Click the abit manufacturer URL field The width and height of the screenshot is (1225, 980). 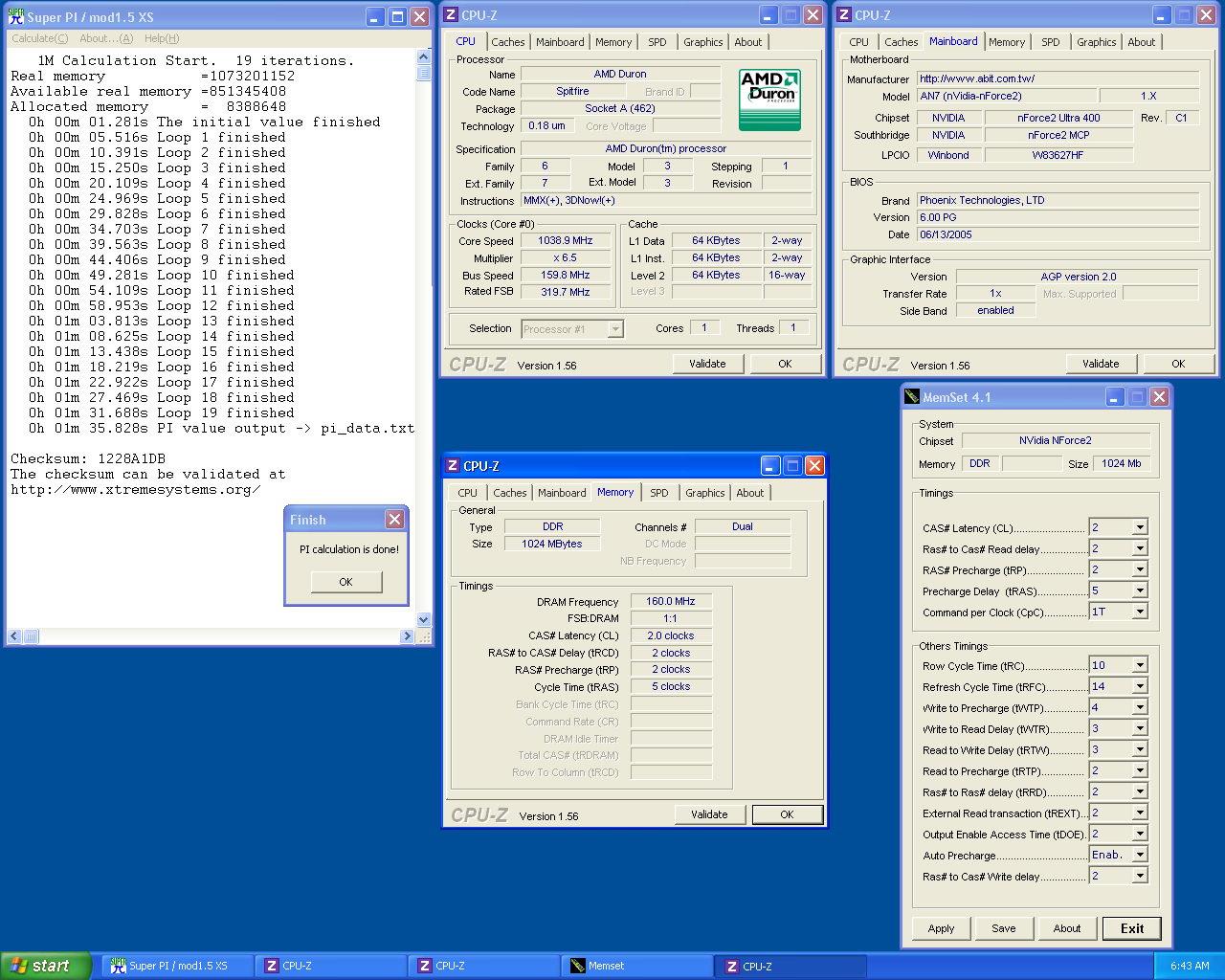pyautogui.click(x=1058, y=78)
